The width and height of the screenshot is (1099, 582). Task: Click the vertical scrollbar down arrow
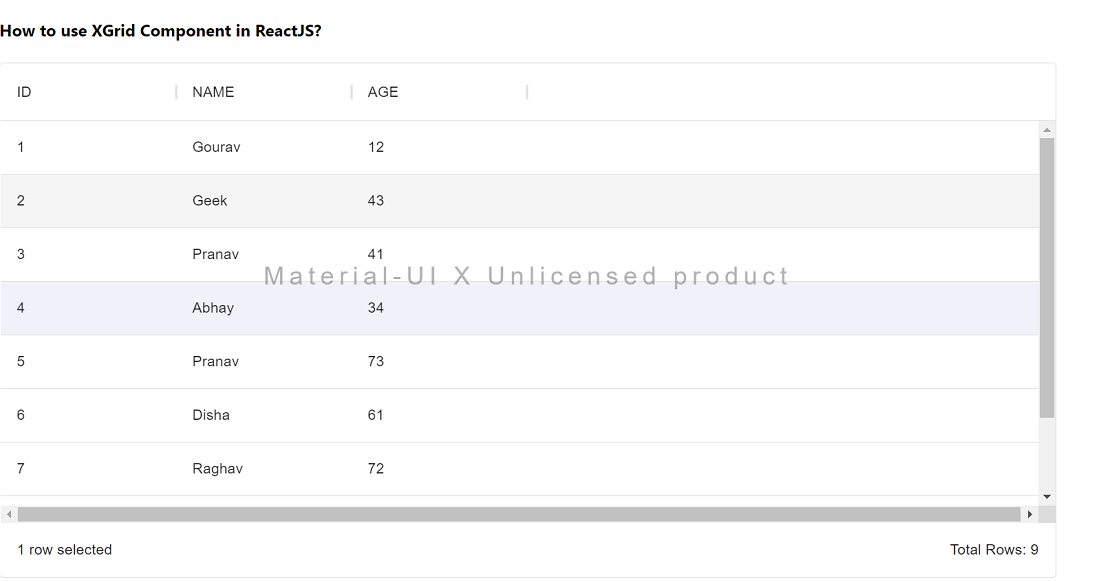[1047, 496]
